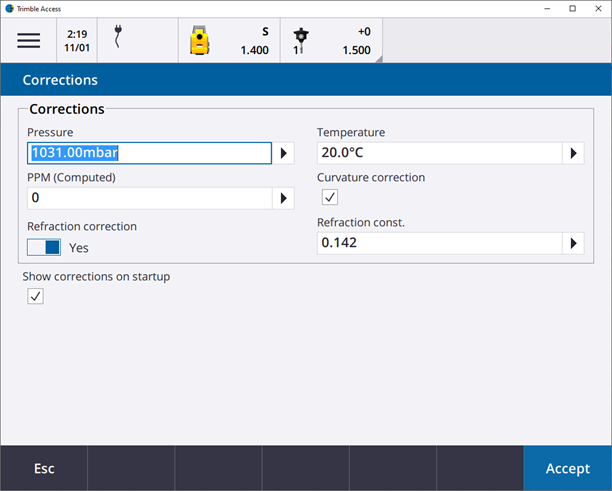Viewport: 612px width, 491px height.
Task: Click the Refraction const. value field
Action: (x=438, y=243)
